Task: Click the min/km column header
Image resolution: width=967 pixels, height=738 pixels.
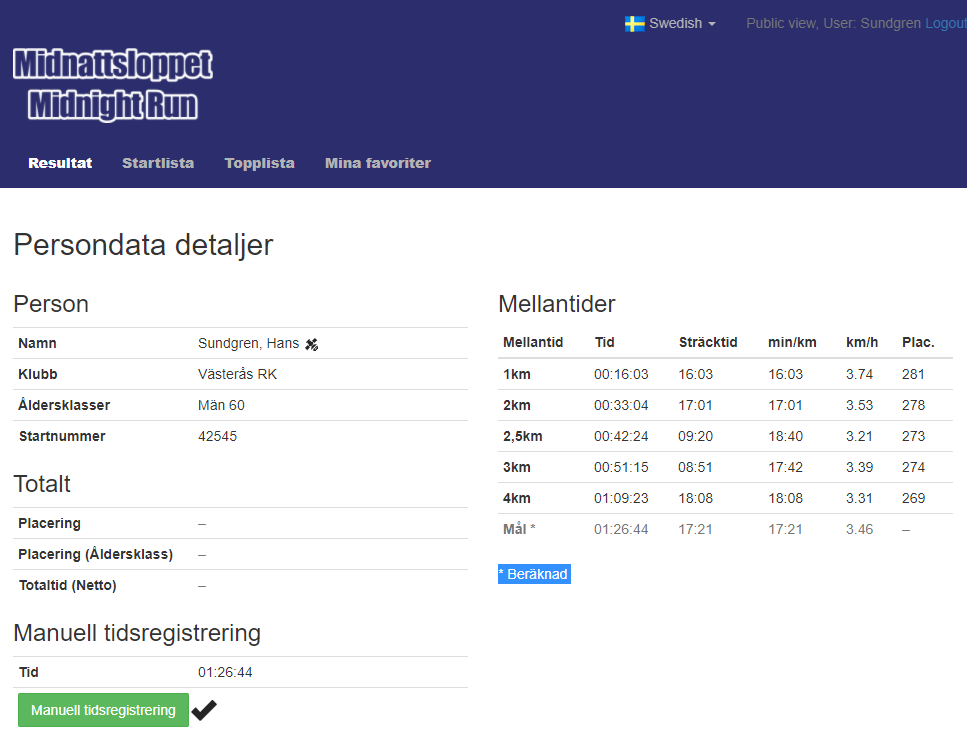Action: click(792, 342)
